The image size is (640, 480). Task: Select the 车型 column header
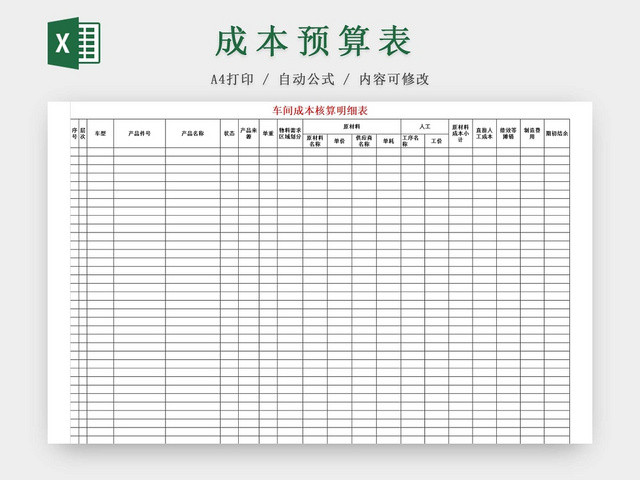[100, 133]
